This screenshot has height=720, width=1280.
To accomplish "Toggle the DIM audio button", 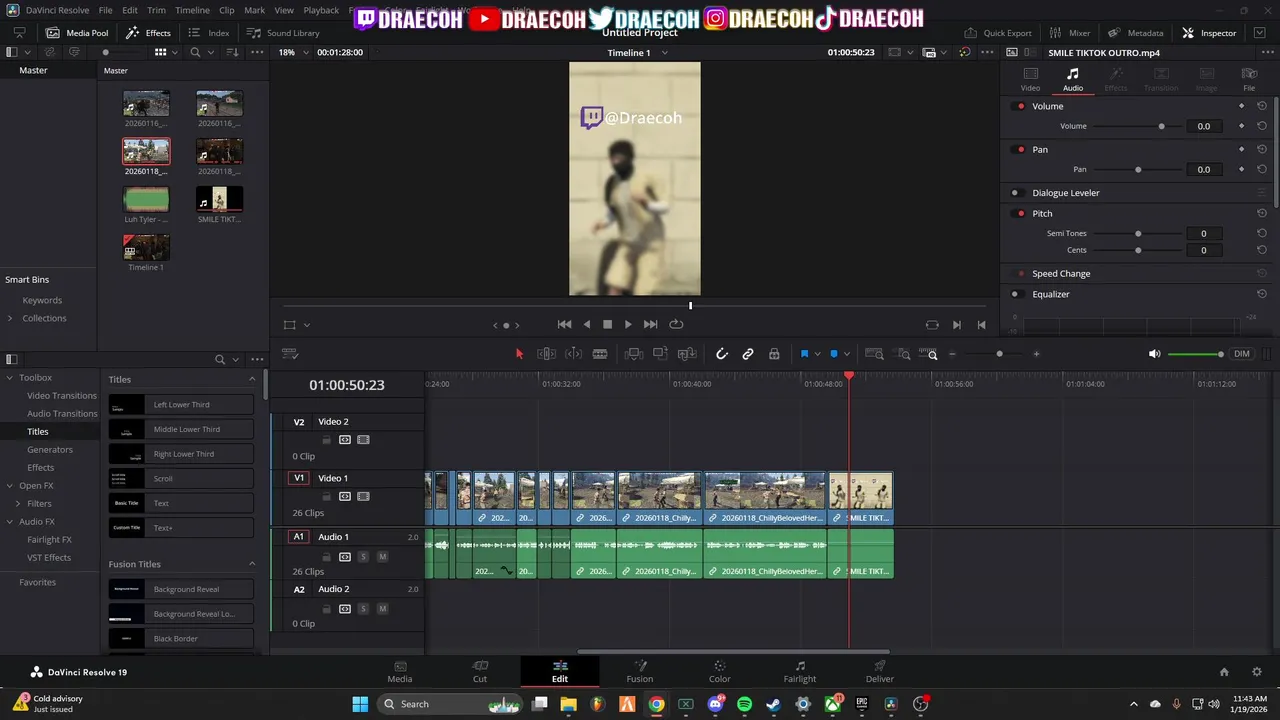I will pyautogui.click(x=1242, y=354).
